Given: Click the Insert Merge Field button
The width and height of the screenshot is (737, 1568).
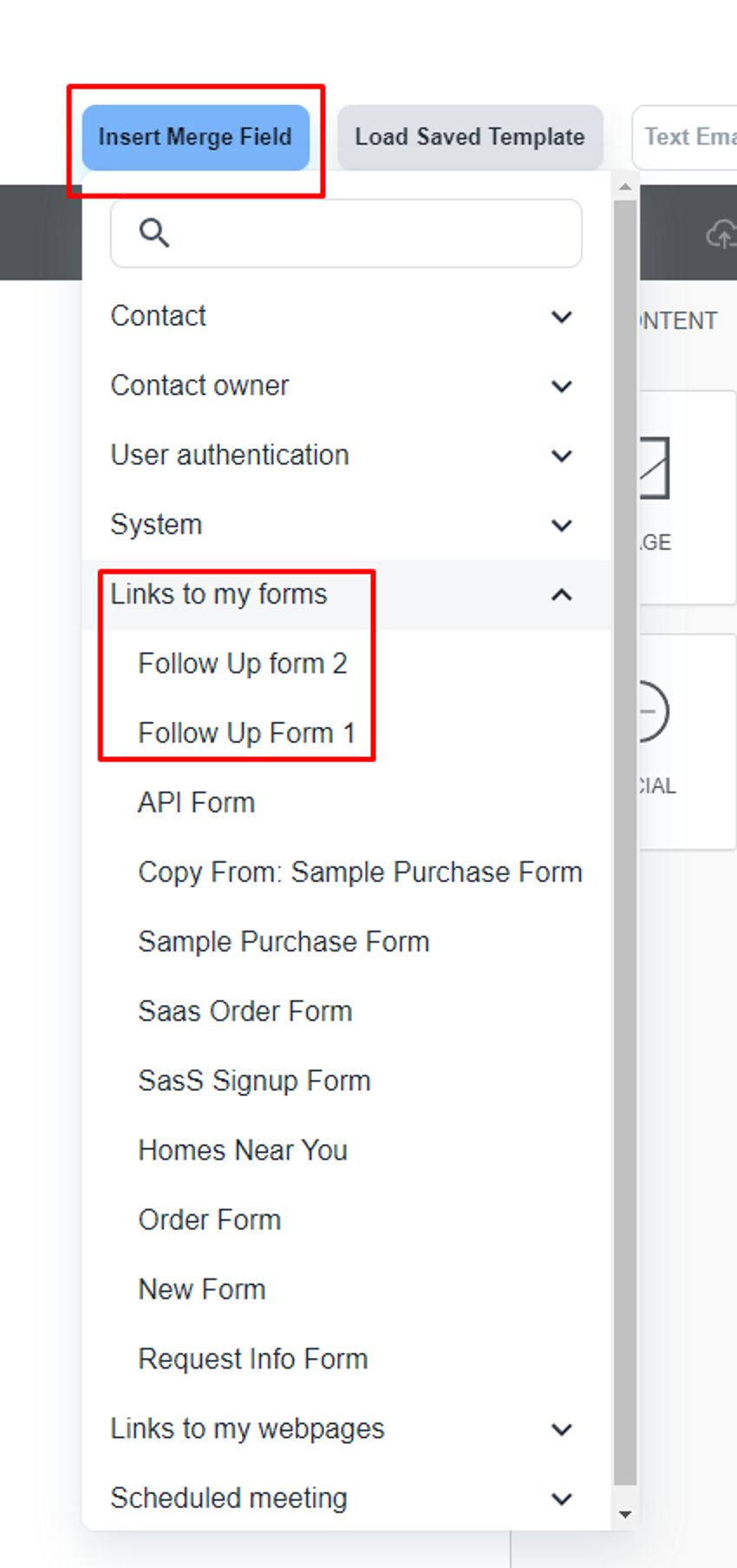Looking at the screenshot, I should pos(195,137).
